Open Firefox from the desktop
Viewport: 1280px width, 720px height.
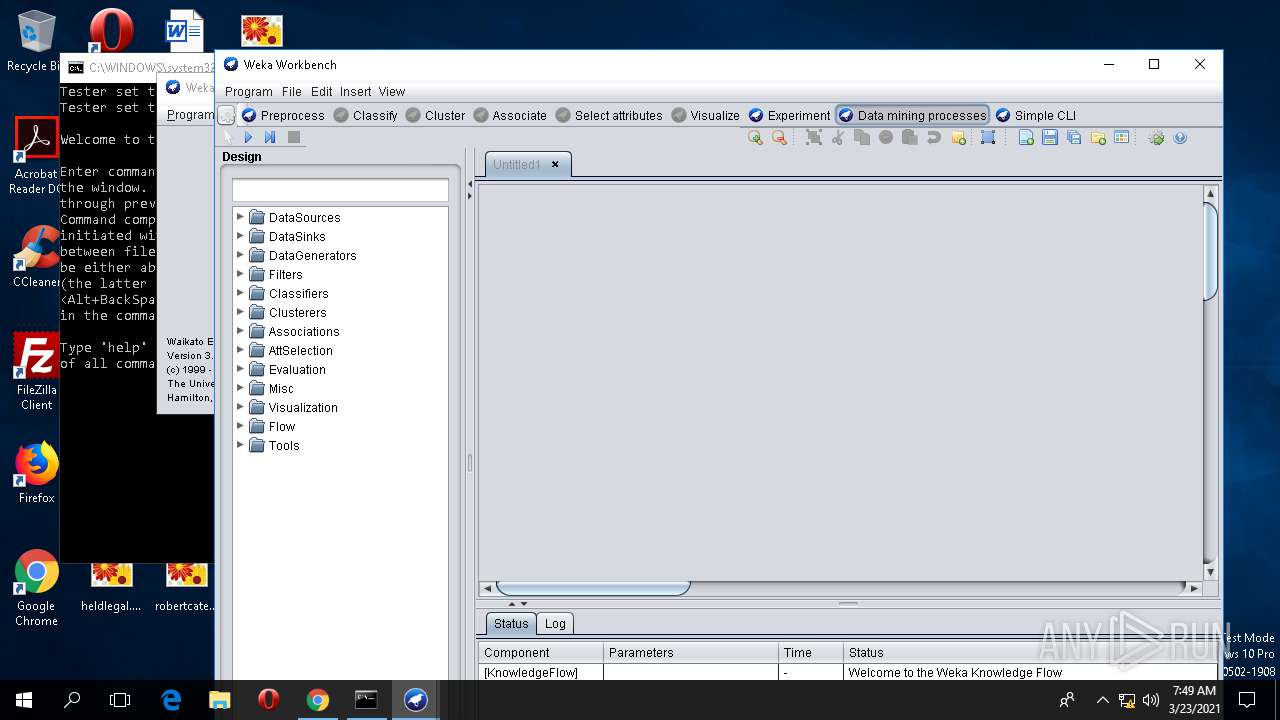[36, 473]
